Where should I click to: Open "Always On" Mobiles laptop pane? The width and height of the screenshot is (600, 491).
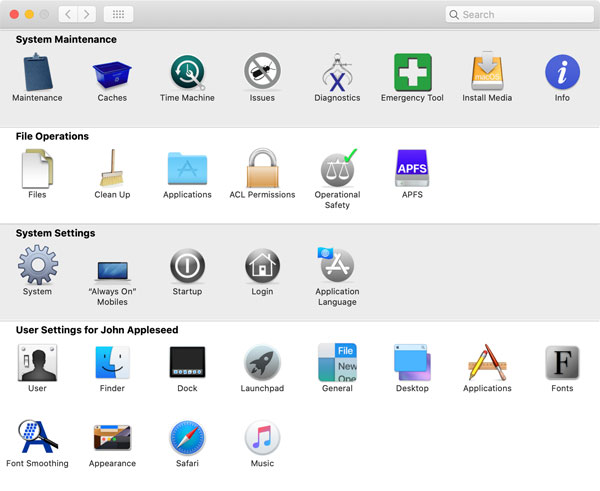pyautogui.click(x=112, y=271)
